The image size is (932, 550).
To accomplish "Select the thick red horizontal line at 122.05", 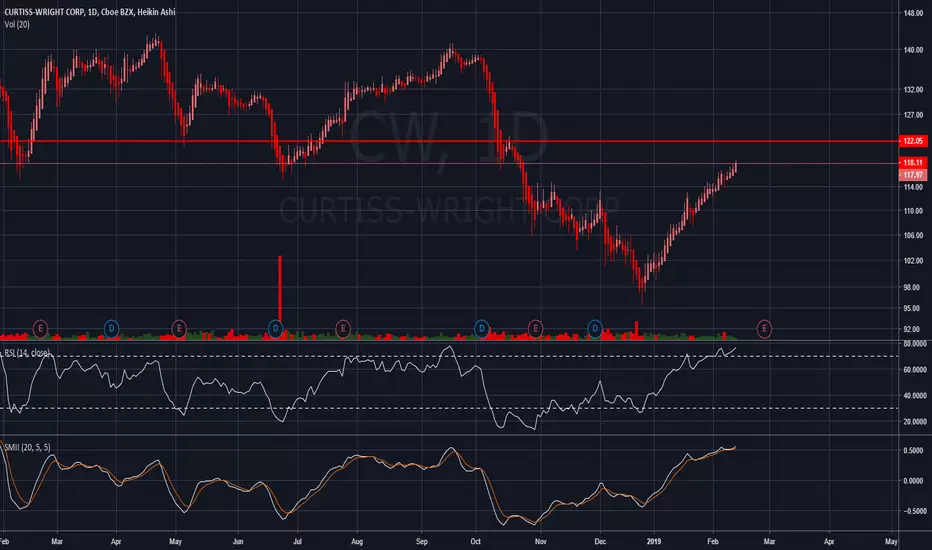I will tap(449, 141).
